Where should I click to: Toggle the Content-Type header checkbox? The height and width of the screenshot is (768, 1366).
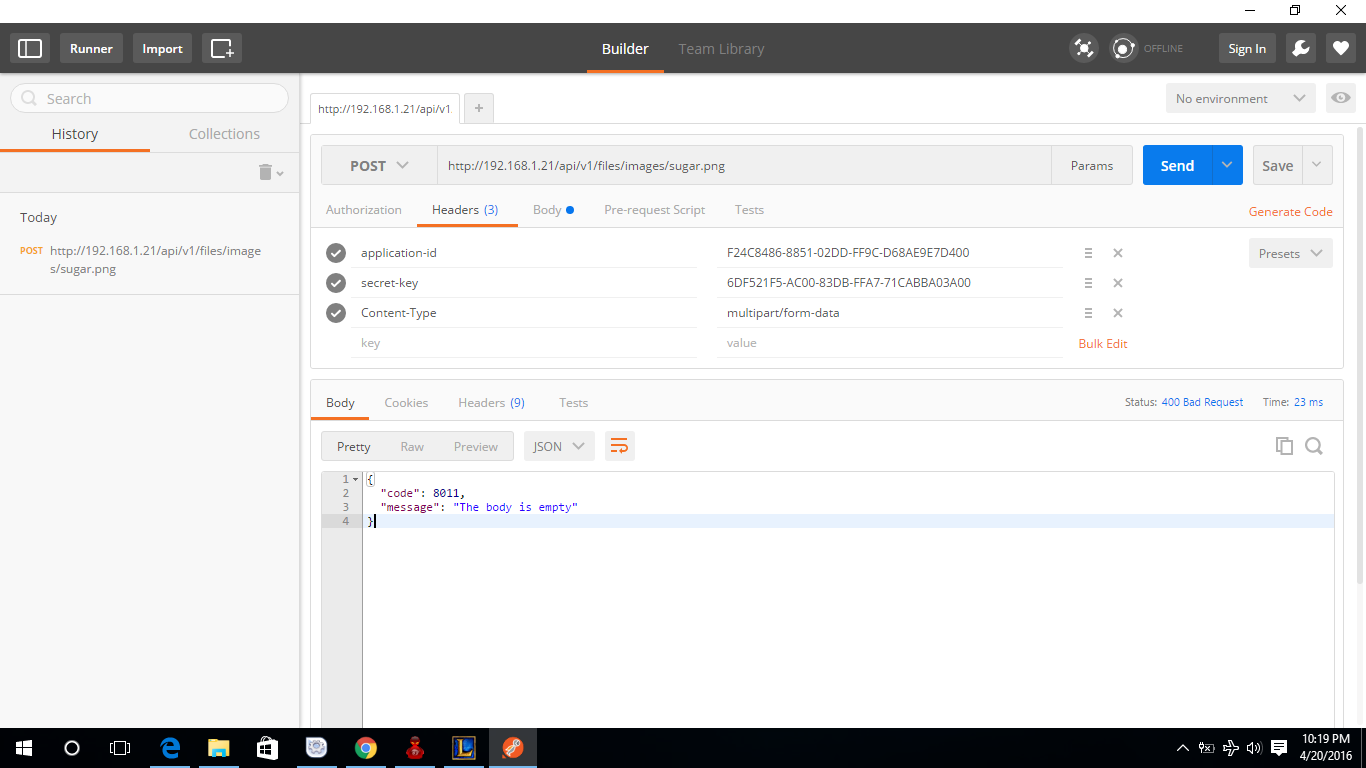click(336, 313)
